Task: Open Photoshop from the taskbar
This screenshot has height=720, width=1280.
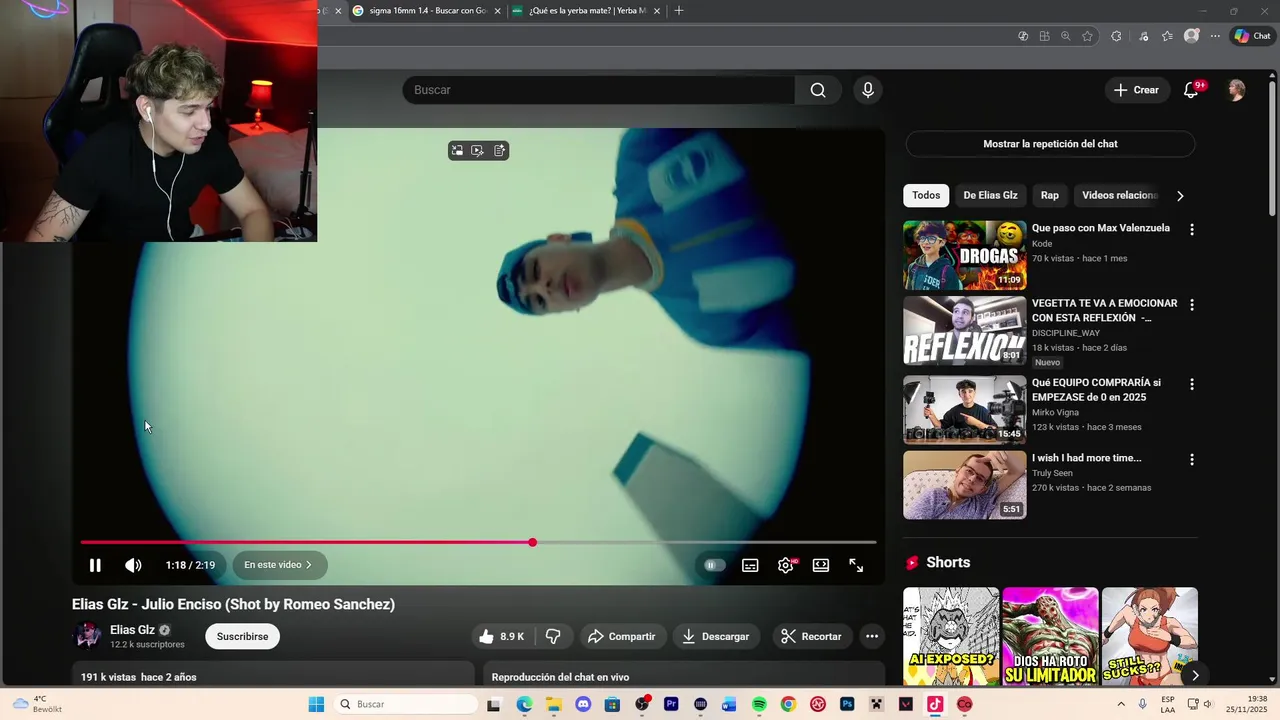Action: (847, 704)
